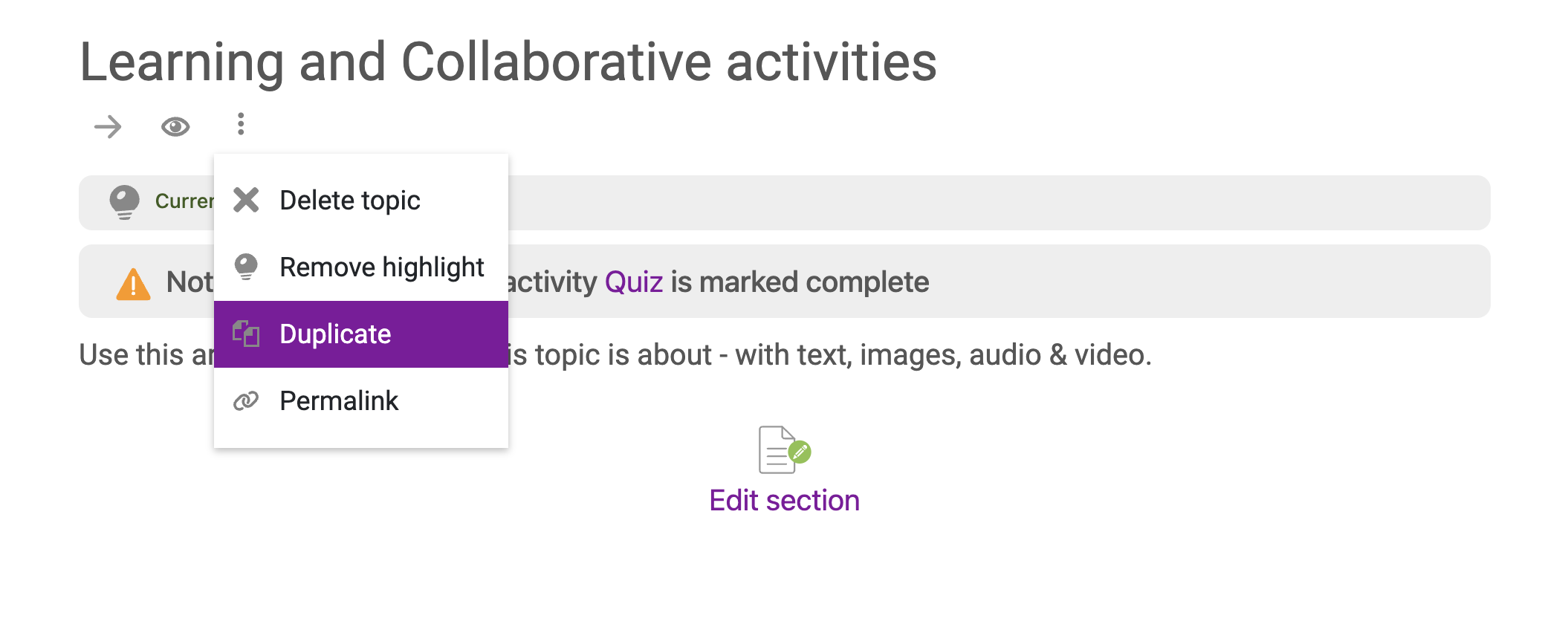1568x627 pixels.
Task: Click the chain link Permalink icon
Action: 246,401
